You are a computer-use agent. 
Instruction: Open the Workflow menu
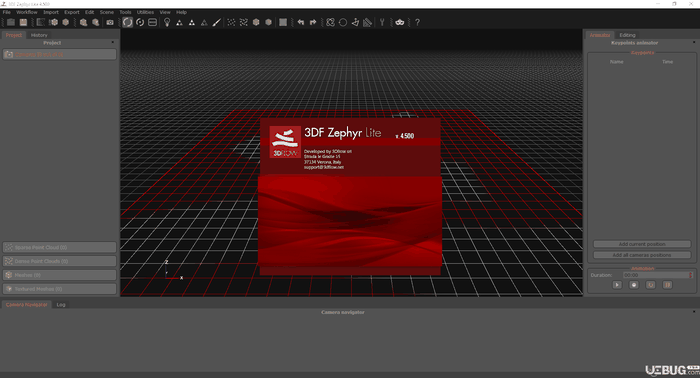(x=27, y=12)
